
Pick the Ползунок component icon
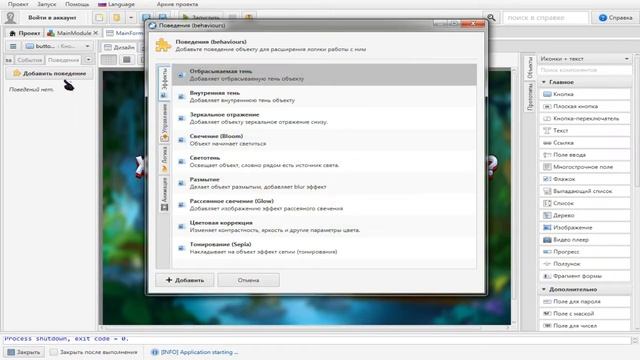[x=547, y=264]
